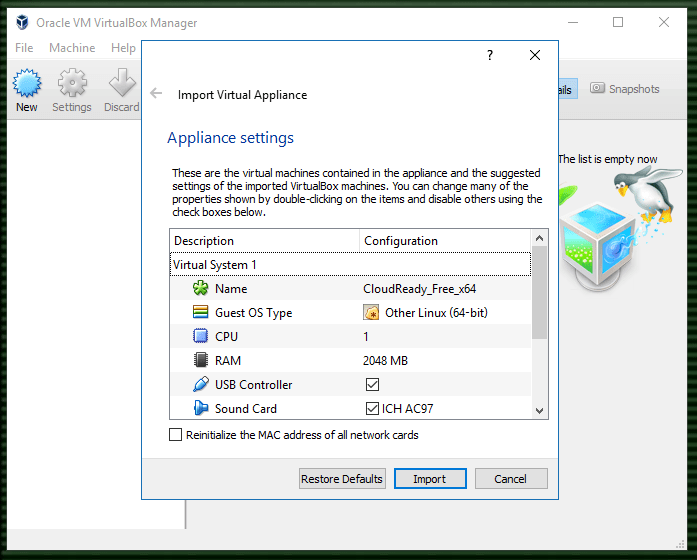Click the Configuration column header
The width and height of the screenshot is (697, 560).
pos(445,240)
